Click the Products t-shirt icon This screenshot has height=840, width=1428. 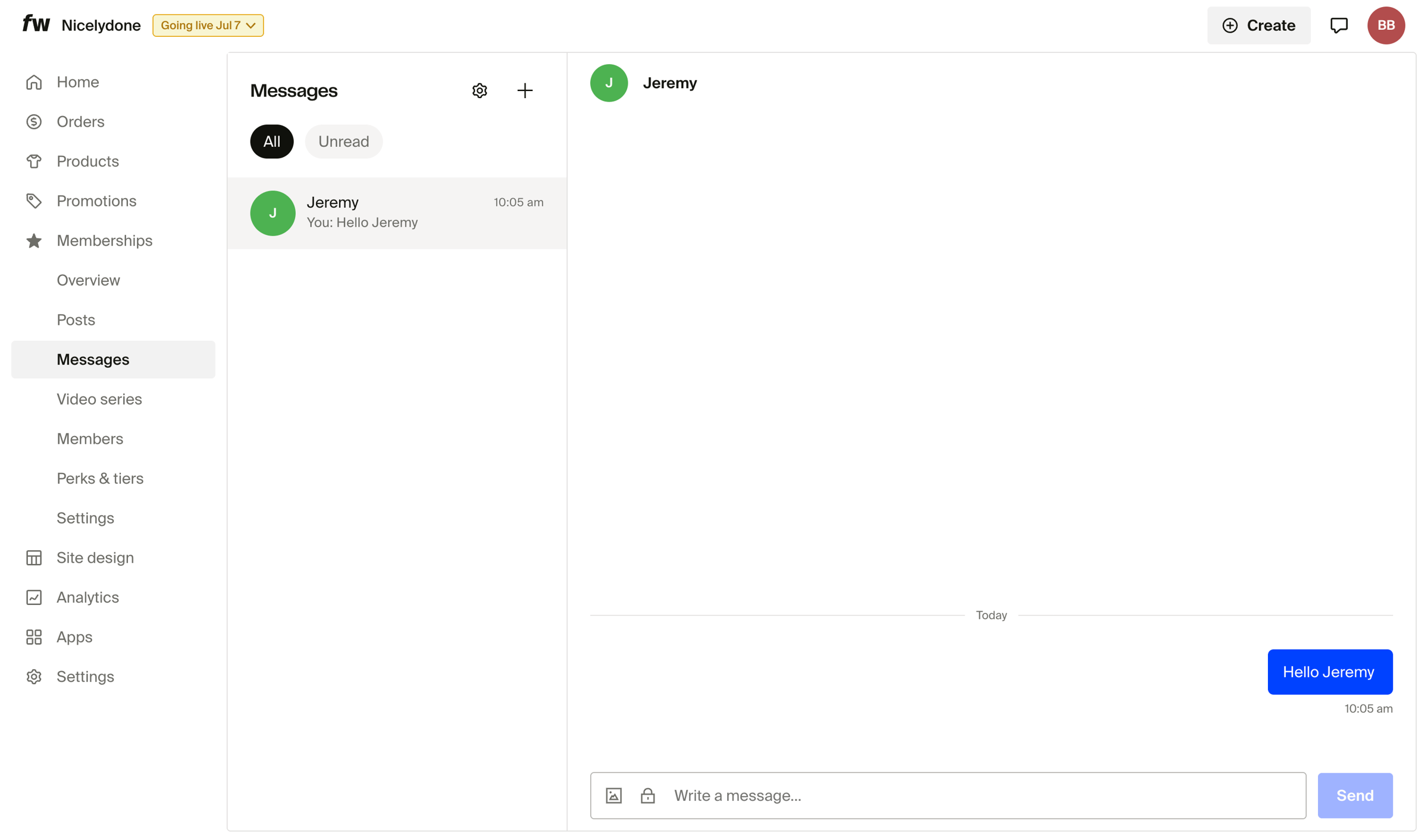pos(34,161)
